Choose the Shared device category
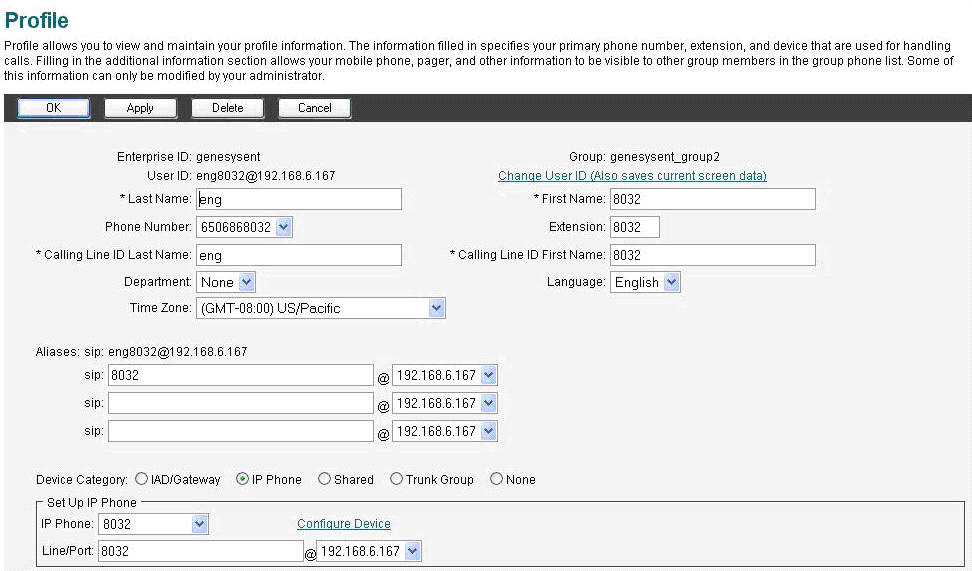This screenshot has width=972, height=571. coord(324,479)
